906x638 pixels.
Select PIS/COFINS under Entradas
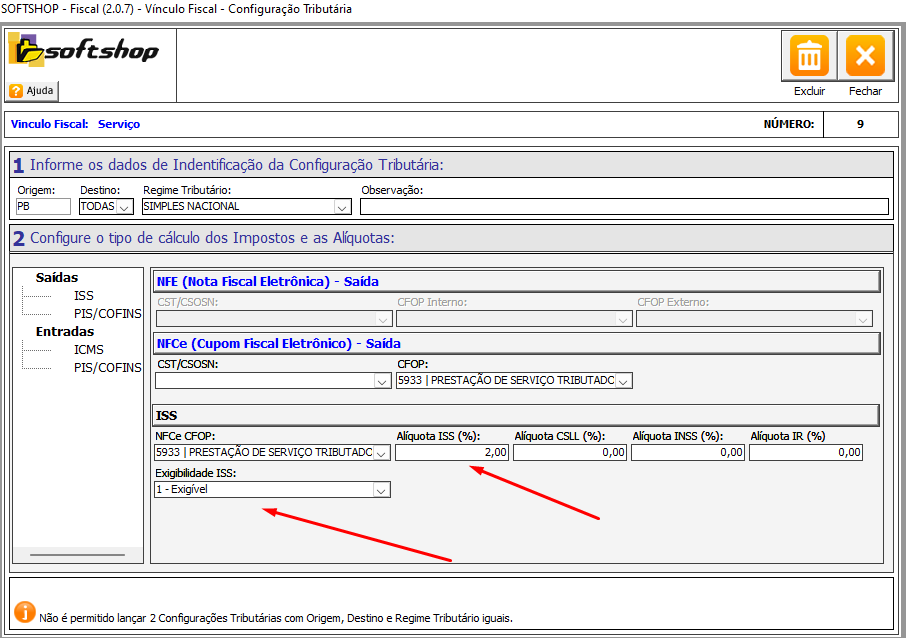tap(107, 368)
